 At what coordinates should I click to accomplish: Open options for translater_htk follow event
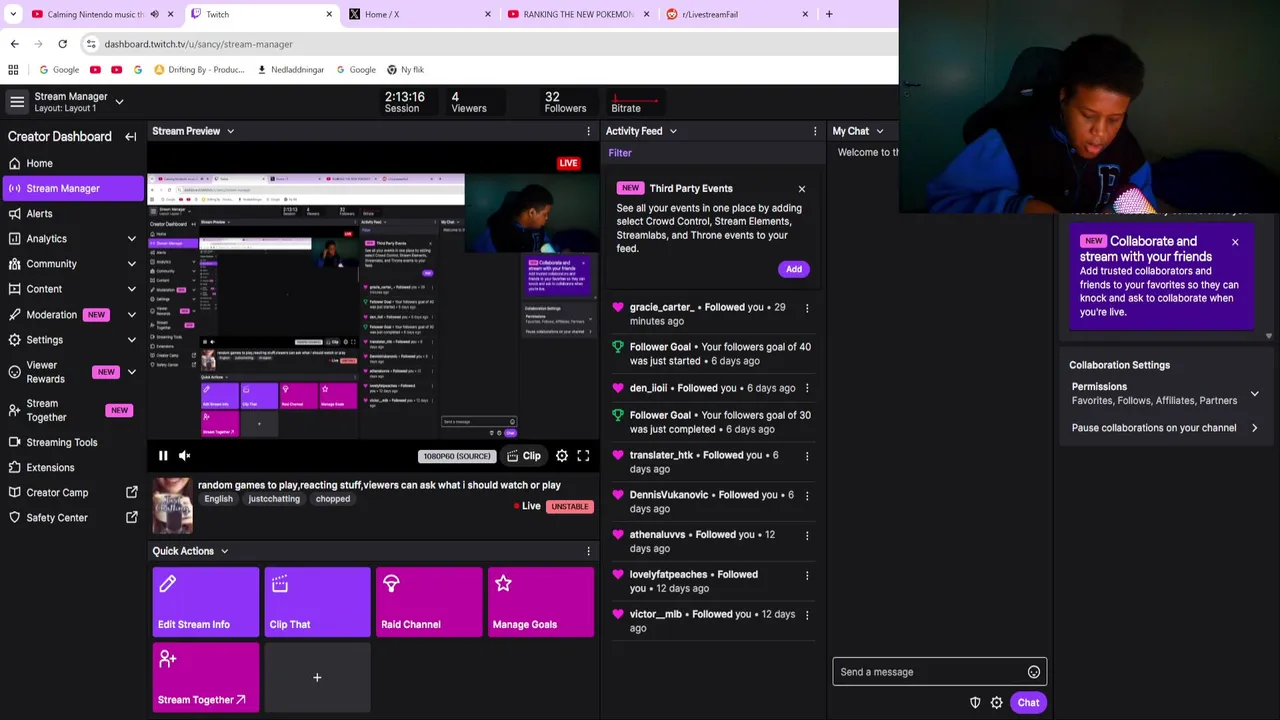[807, 456]
